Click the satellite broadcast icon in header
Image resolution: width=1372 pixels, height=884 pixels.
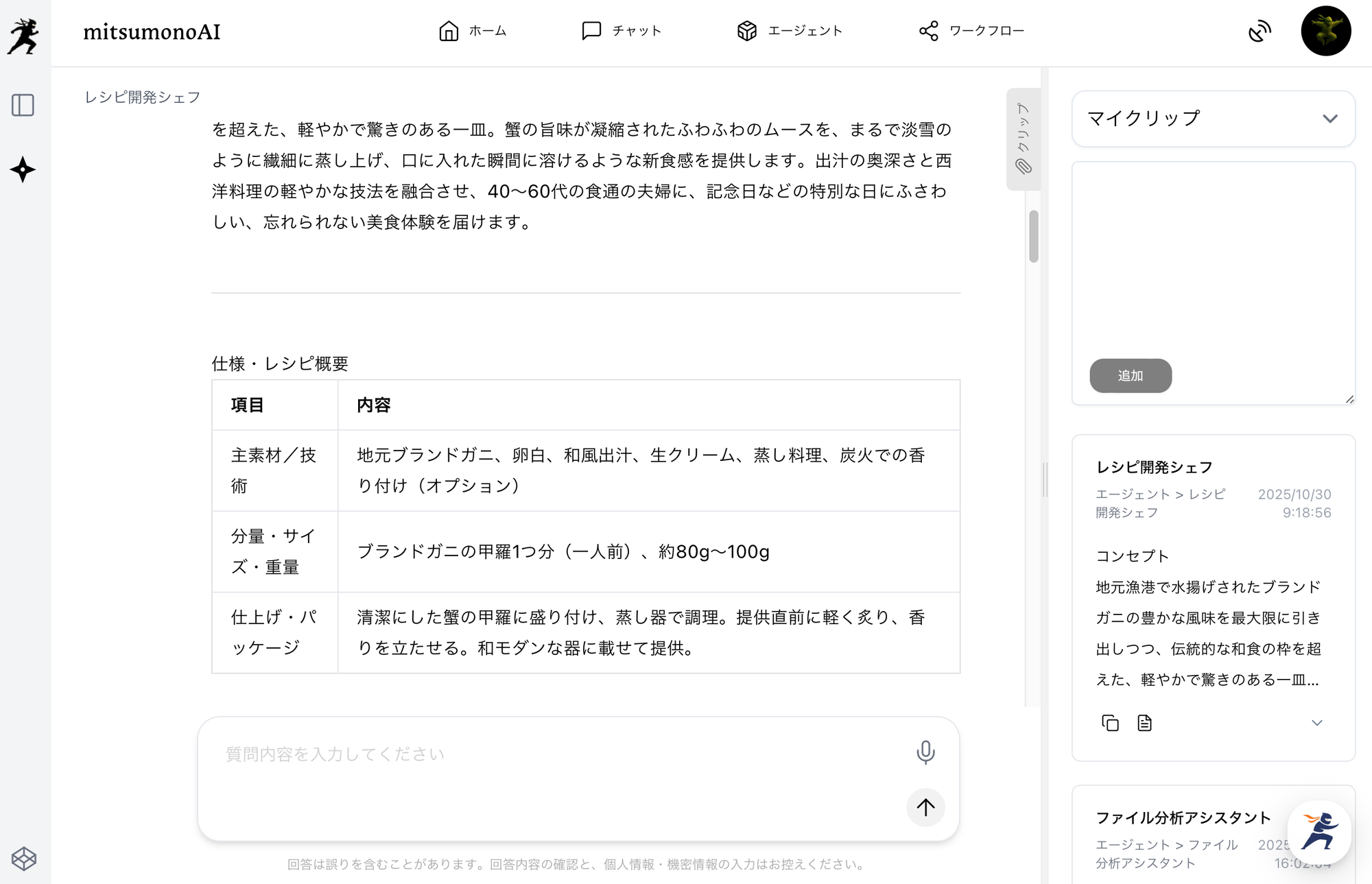1259,31
